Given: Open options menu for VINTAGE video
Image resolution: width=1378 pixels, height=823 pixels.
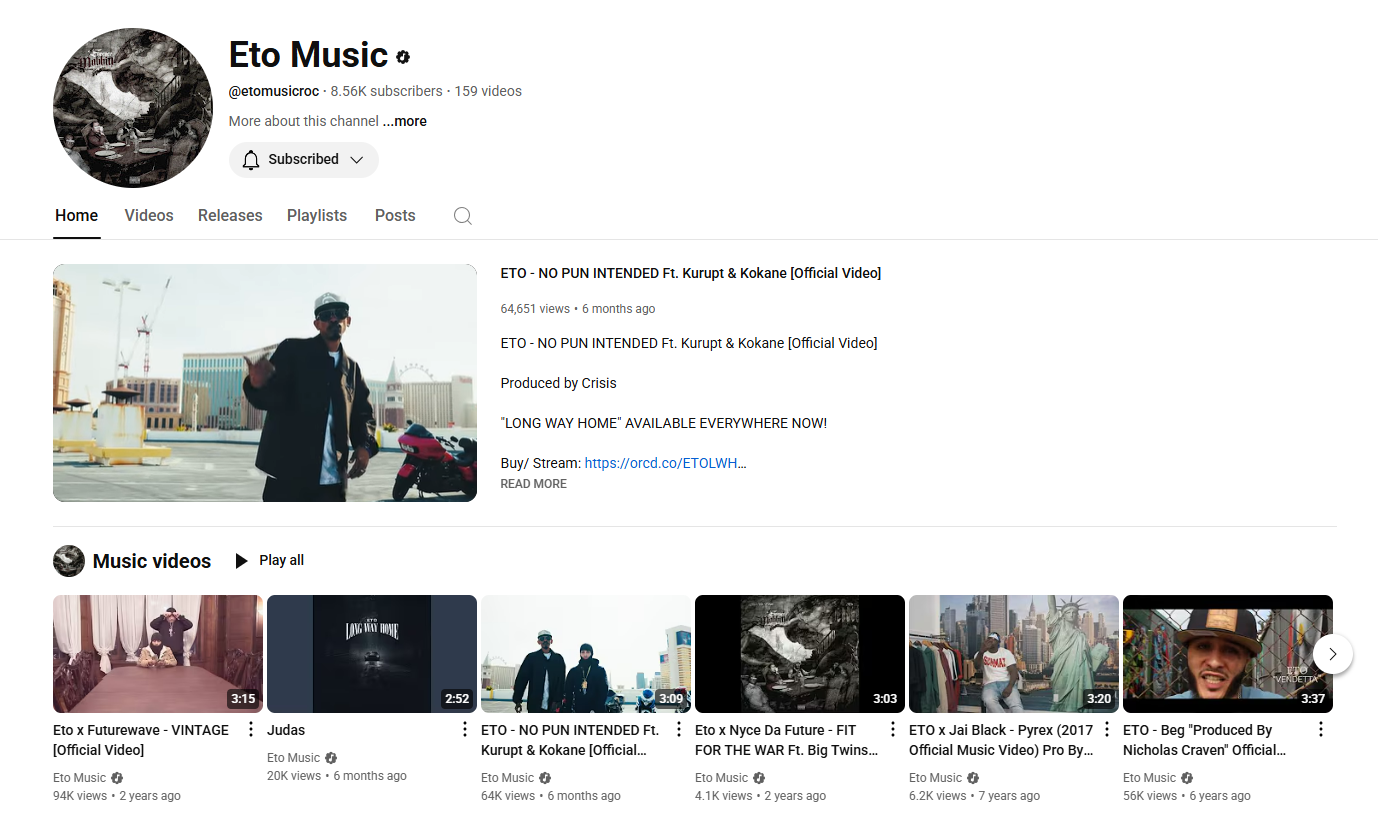Looking at the screenshot, I should (x=251, y=730).
